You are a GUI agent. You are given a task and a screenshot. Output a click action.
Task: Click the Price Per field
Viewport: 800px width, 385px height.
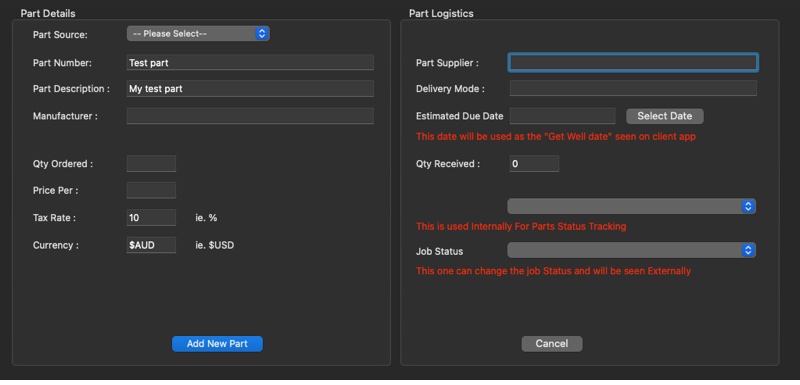pos(152,190)
